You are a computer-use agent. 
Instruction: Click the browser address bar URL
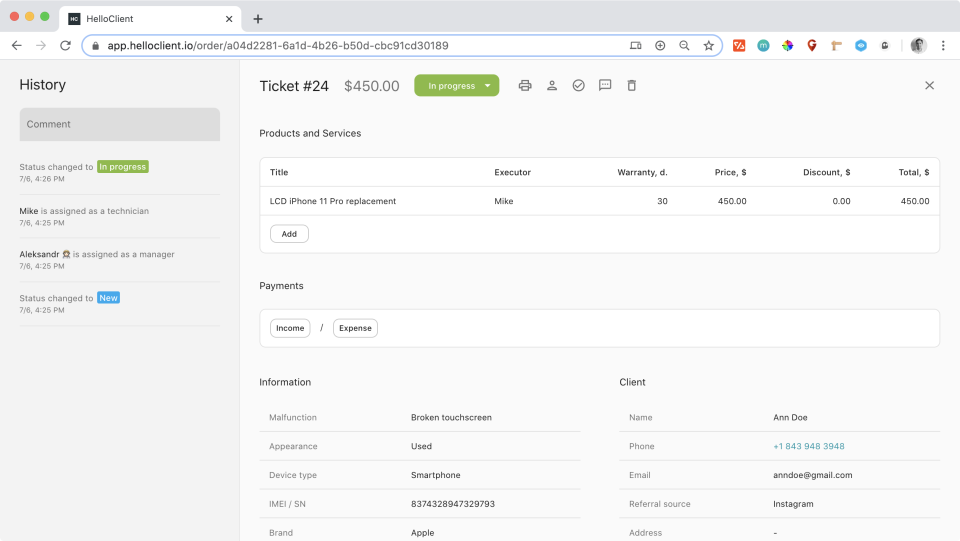pyautogui.click(x=278, y=46)
